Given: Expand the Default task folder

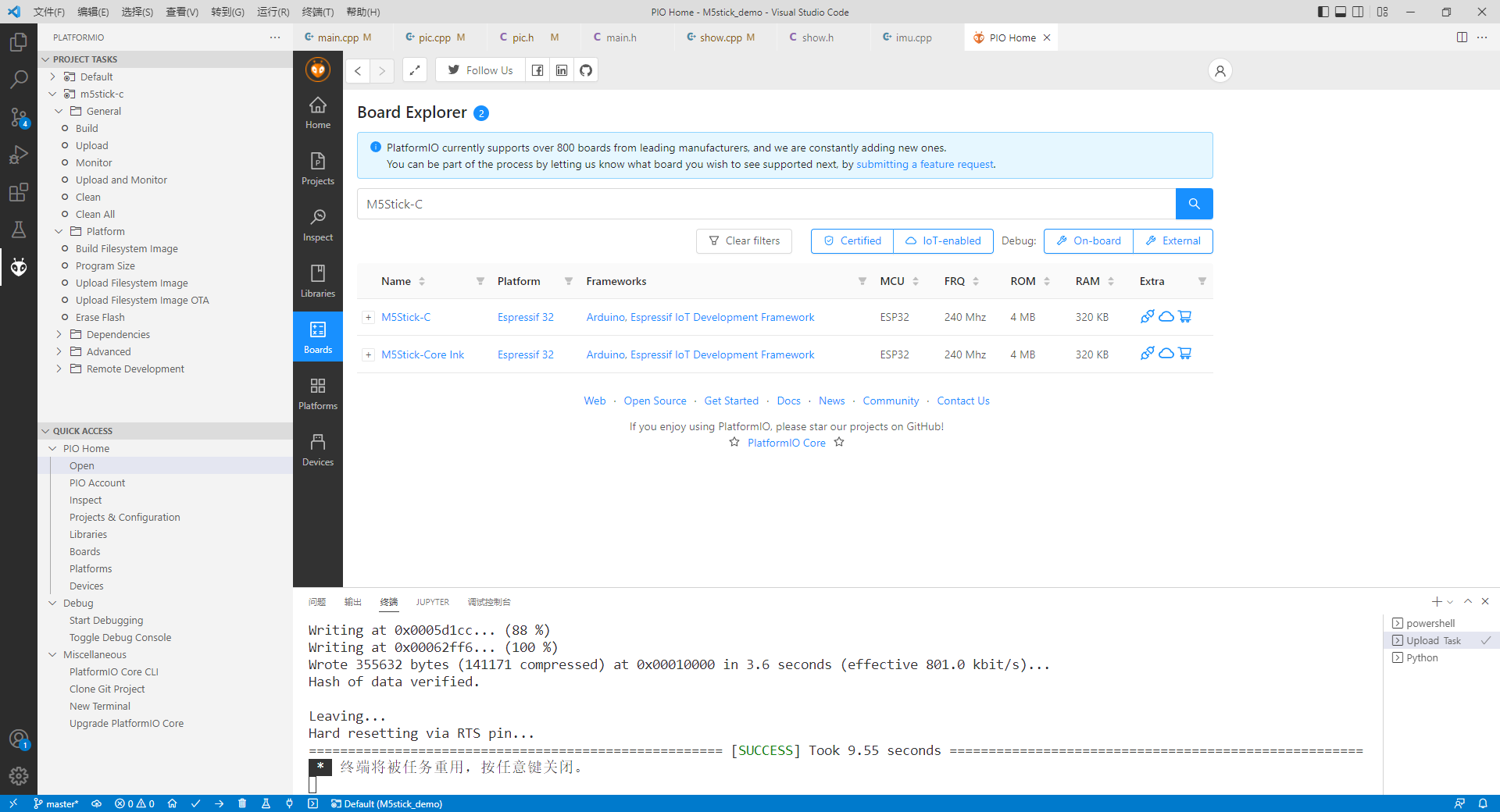Looking at the screenshot, I should tap(52, 77).
